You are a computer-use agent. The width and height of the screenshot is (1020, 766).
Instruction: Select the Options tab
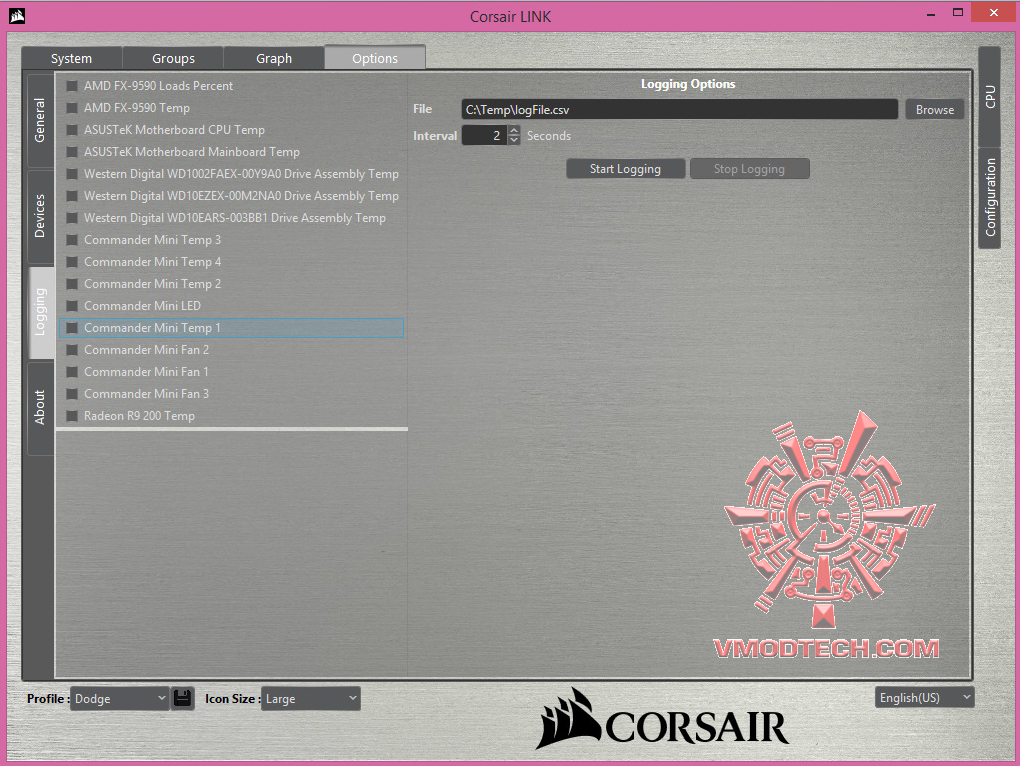pyautogui.click(x=375, y=58)
